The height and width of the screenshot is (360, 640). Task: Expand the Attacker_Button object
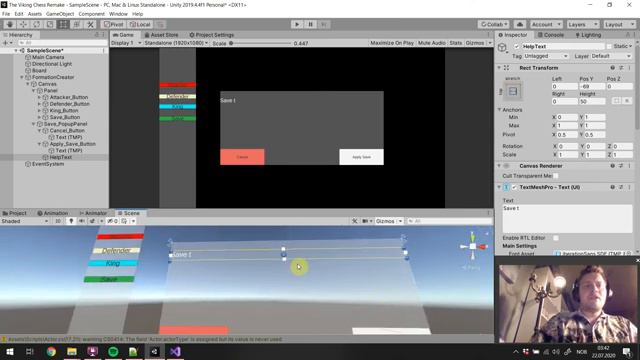click(39, 98)
